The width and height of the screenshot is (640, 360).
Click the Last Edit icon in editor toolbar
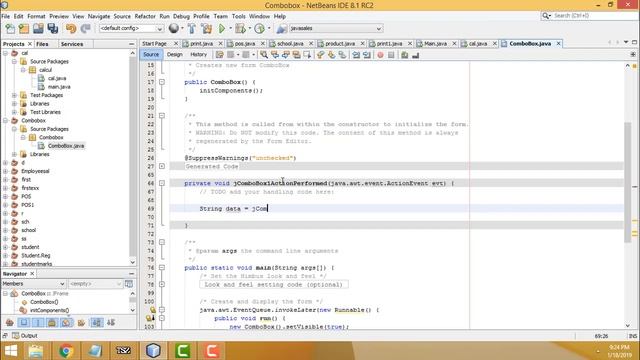click(x=220, y=55)
